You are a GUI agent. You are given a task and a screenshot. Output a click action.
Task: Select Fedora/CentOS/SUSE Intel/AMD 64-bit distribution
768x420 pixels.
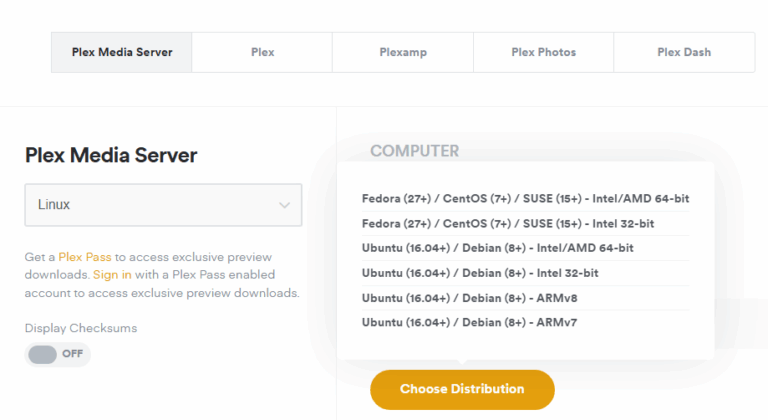tap(525, 198)
